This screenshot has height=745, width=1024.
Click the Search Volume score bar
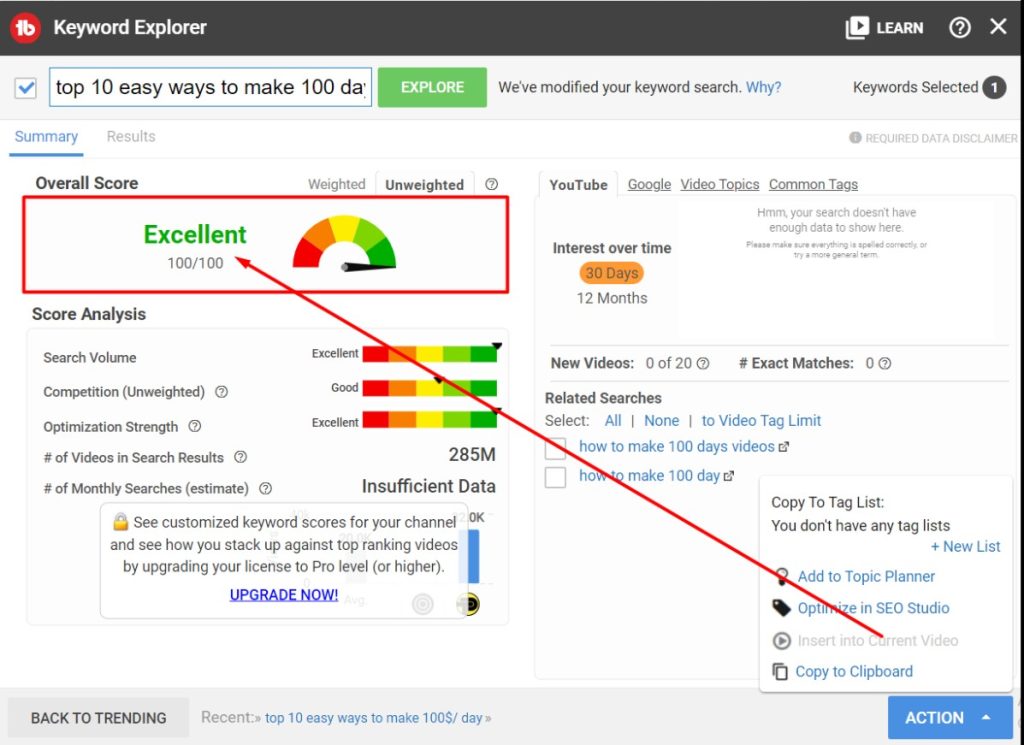[430, 354]
